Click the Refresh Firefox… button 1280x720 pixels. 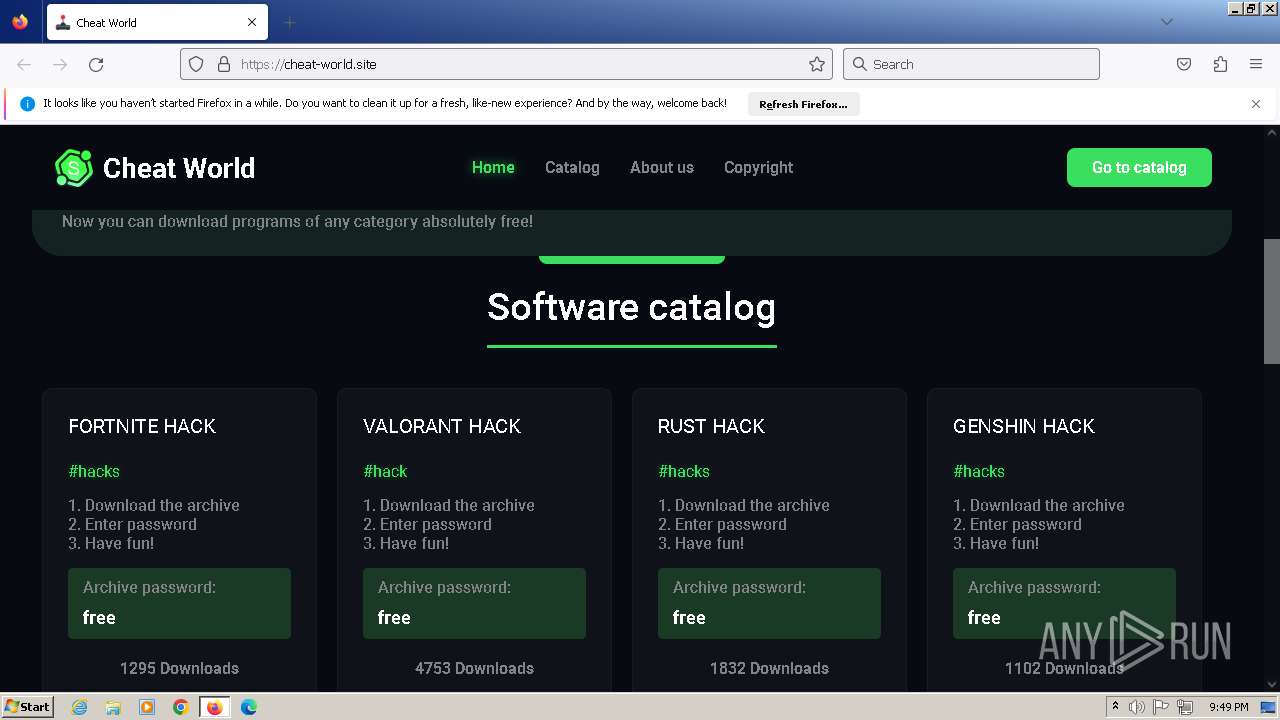[803, 104]
